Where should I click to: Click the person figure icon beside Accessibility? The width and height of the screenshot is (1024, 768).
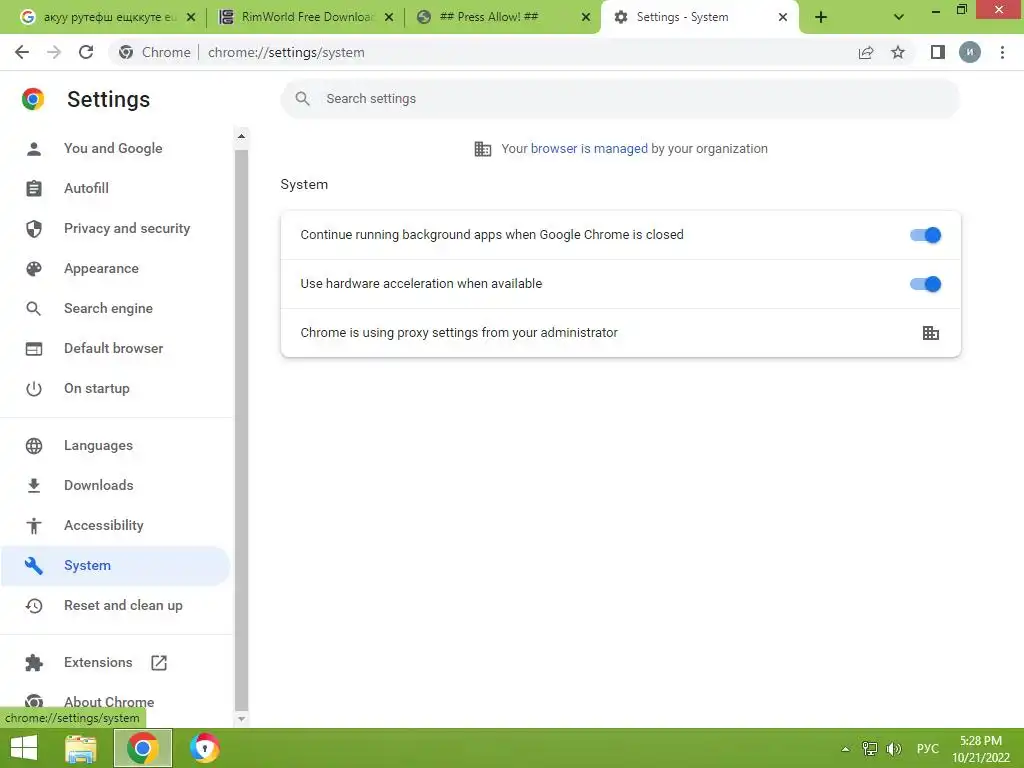coord(34,526)
